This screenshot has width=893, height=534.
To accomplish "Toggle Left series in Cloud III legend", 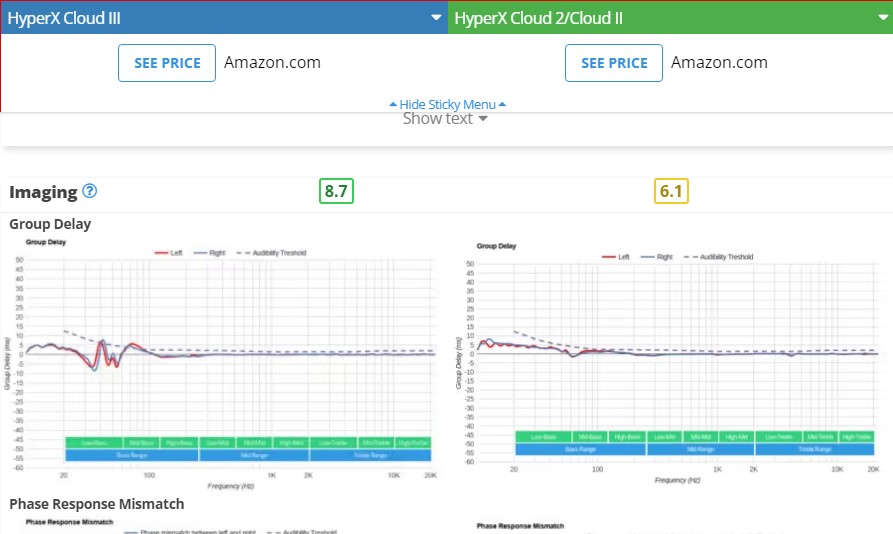I will tap(168, 253).
